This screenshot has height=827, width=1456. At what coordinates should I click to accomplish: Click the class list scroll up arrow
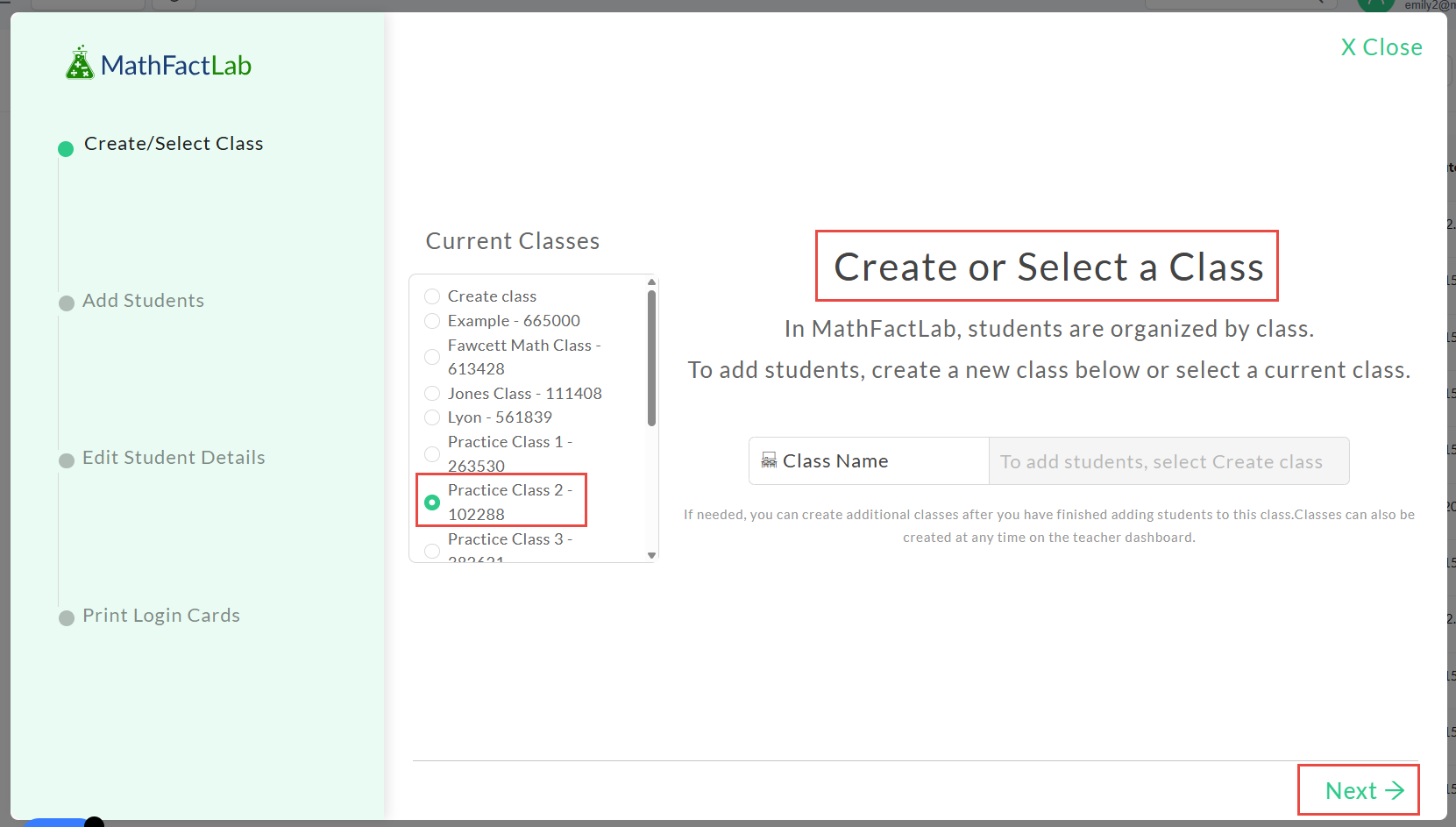click(651, 282)
